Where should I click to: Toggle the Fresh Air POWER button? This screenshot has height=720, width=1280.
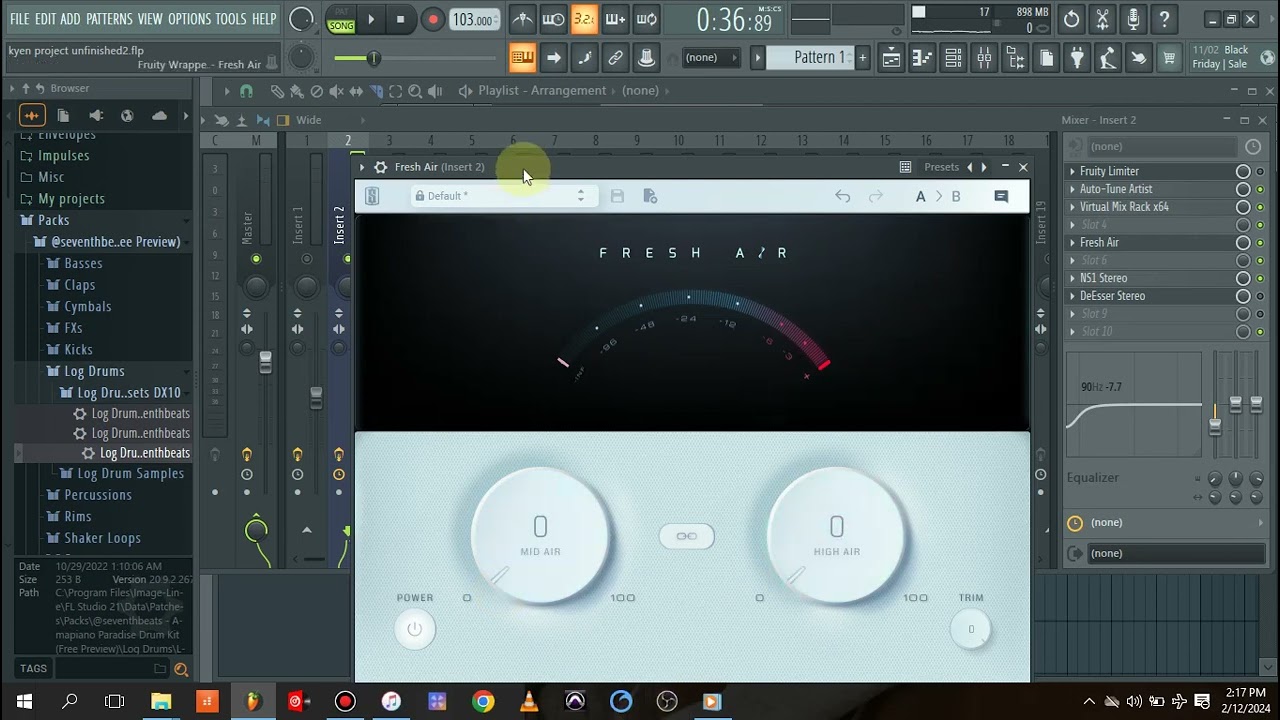click(x=415, y=629)
